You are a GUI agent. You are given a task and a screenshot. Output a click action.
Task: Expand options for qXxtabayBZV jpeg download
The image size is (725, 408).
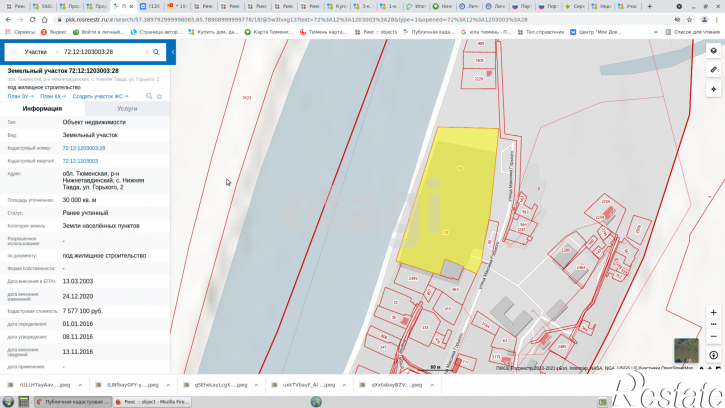pyautogui.click(x=432, y=385)
